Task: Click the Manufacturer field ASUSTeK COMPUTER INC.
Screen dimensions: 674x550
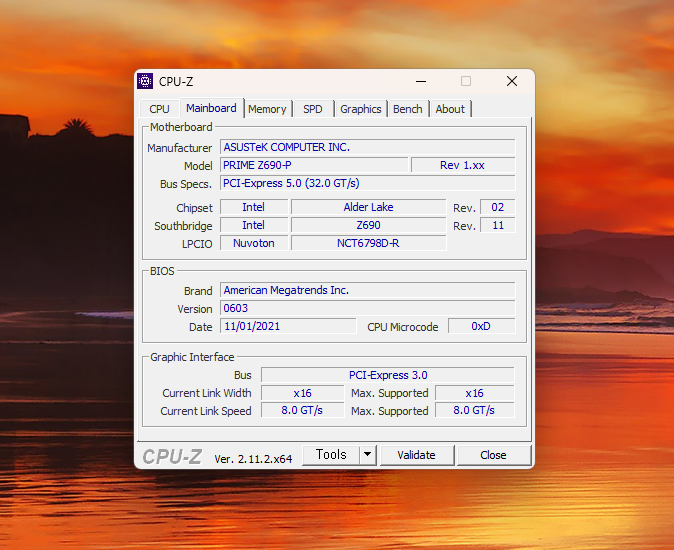Action: tap(368, 147)
